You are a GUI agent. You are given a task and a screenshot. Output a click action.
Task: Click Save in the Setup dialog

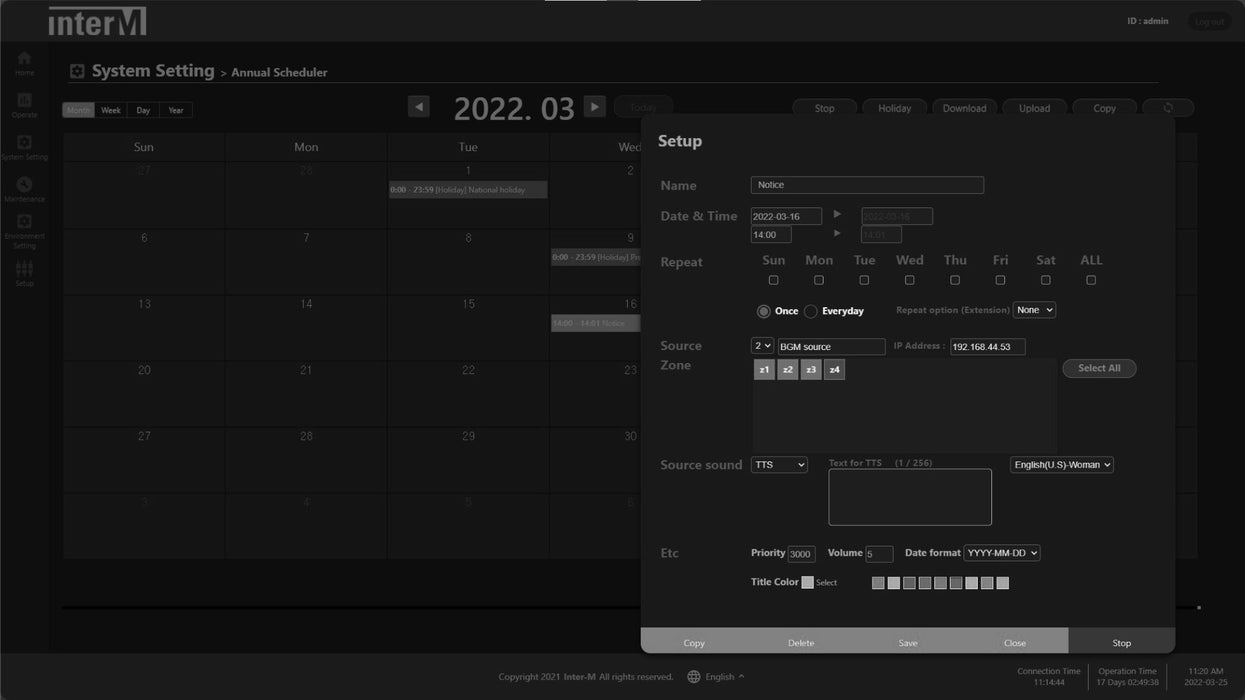[908, 643]
